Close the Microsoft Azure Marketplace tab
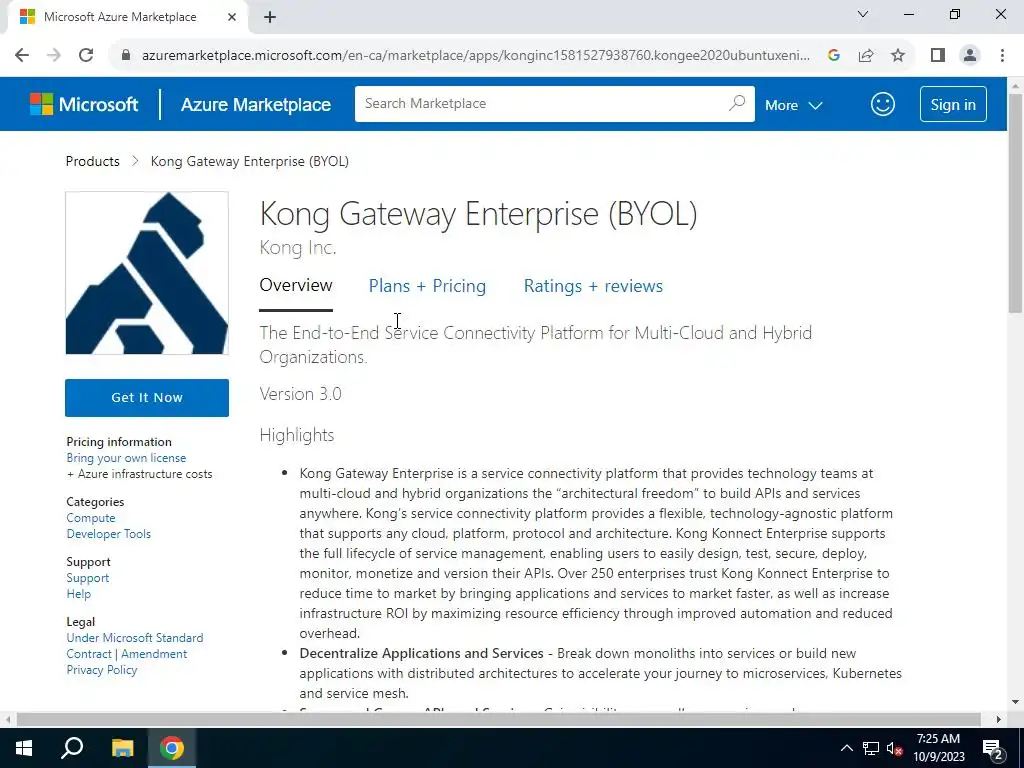1024x768 pixels. (x=232, y=17)
